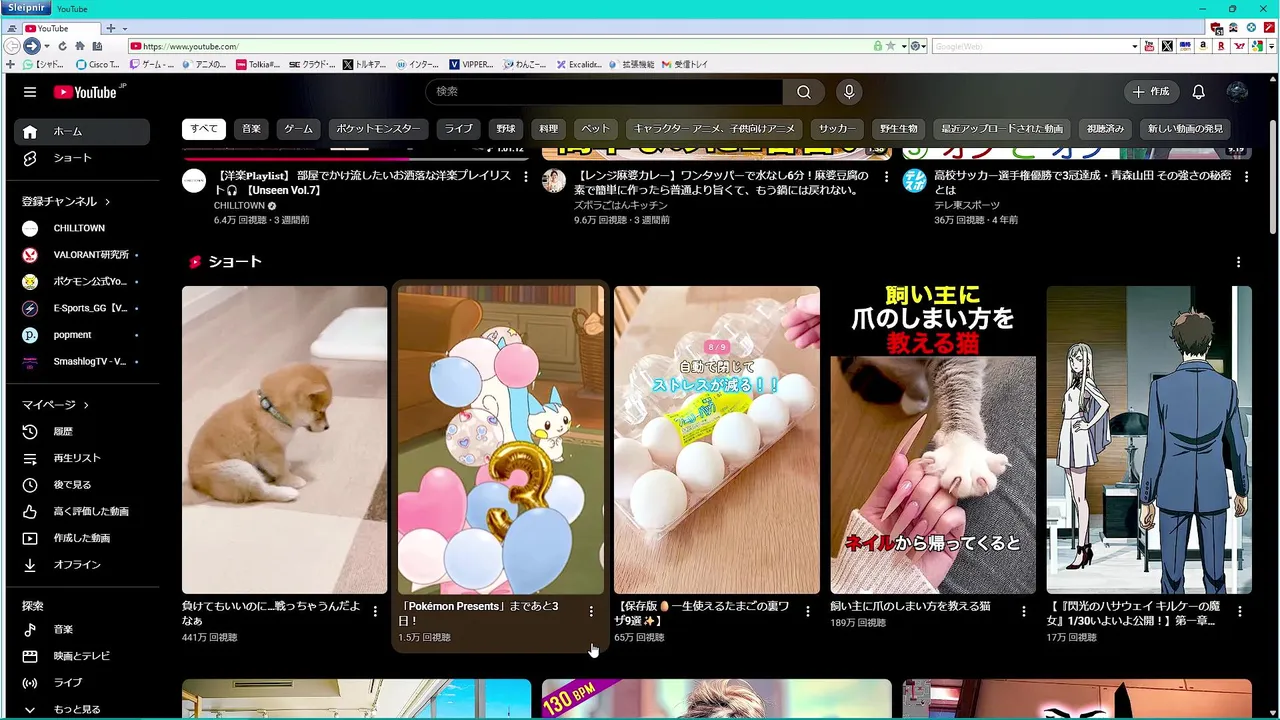Open VALORANT研究所 channel in sidebar

tap(82, 255)
